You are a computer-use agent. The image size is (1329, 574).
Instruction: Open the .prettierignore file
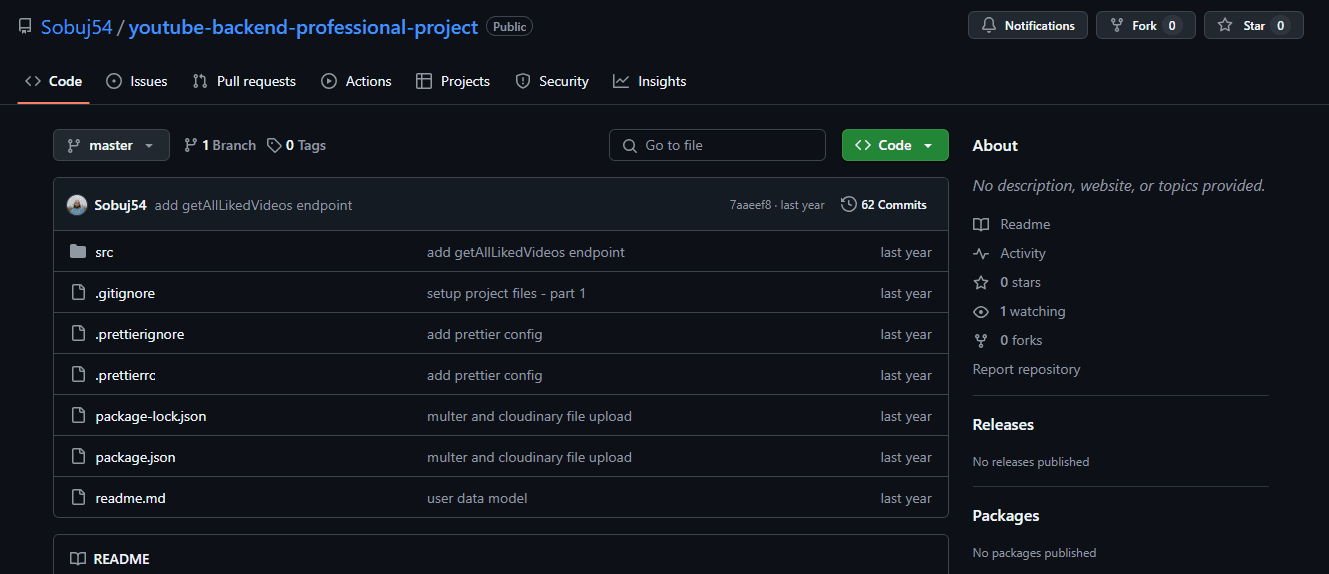[140, 334]
